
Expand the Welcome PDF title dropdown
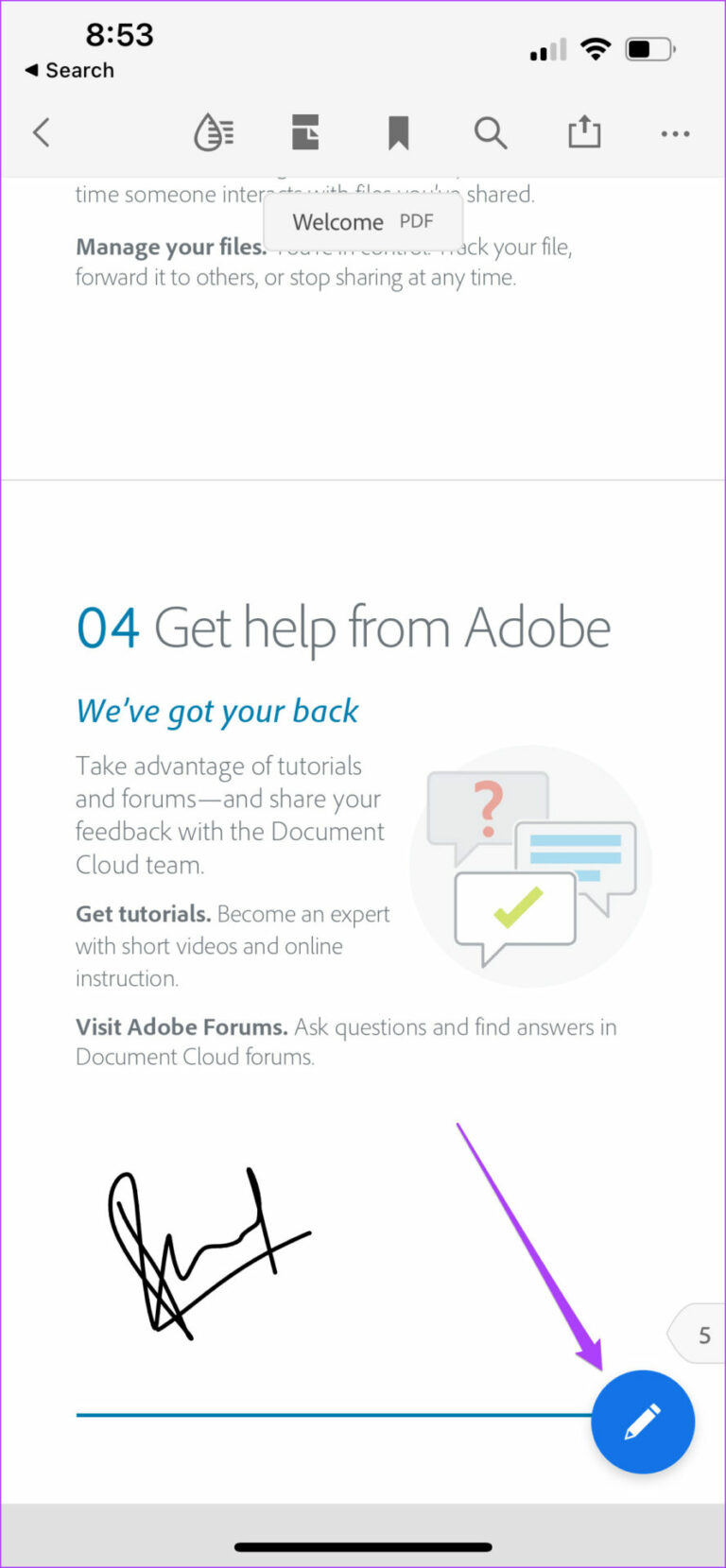click(363, 221)
